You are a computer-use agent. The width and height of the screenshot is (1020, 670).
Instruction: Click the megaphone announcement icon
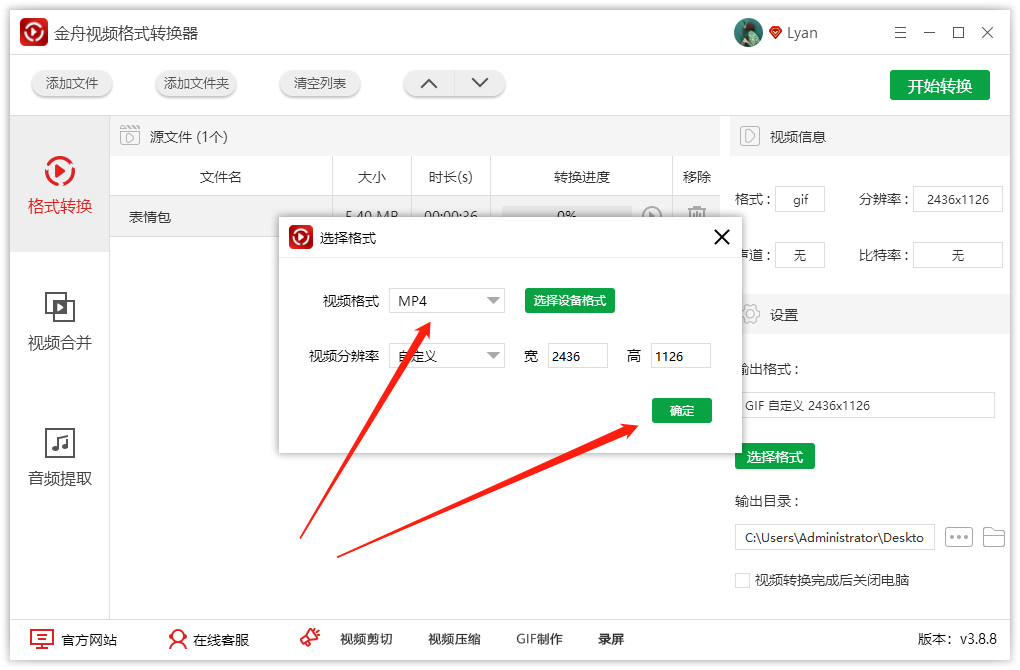pyautogui.click(x=310, y=637)
